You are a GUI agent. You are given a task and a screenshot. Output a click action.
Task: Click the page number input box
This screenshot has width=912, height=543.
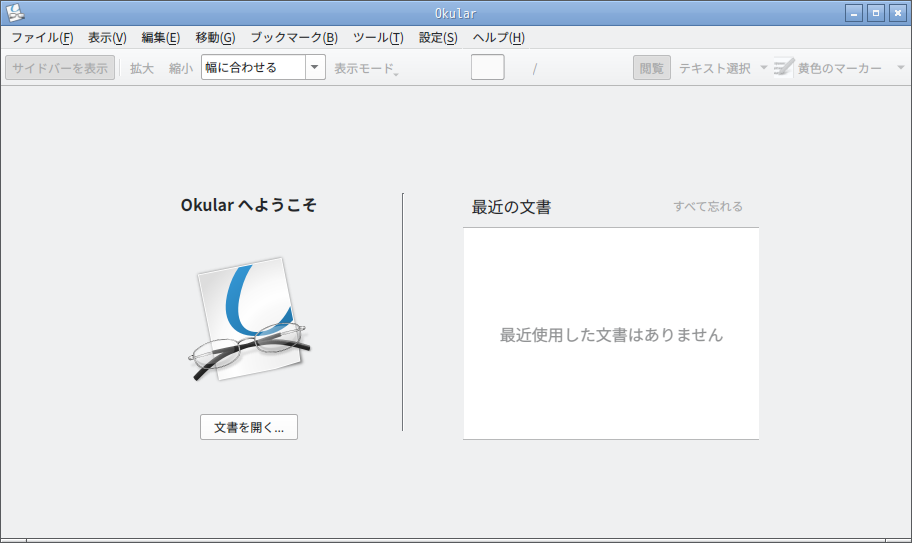point(487,67)
